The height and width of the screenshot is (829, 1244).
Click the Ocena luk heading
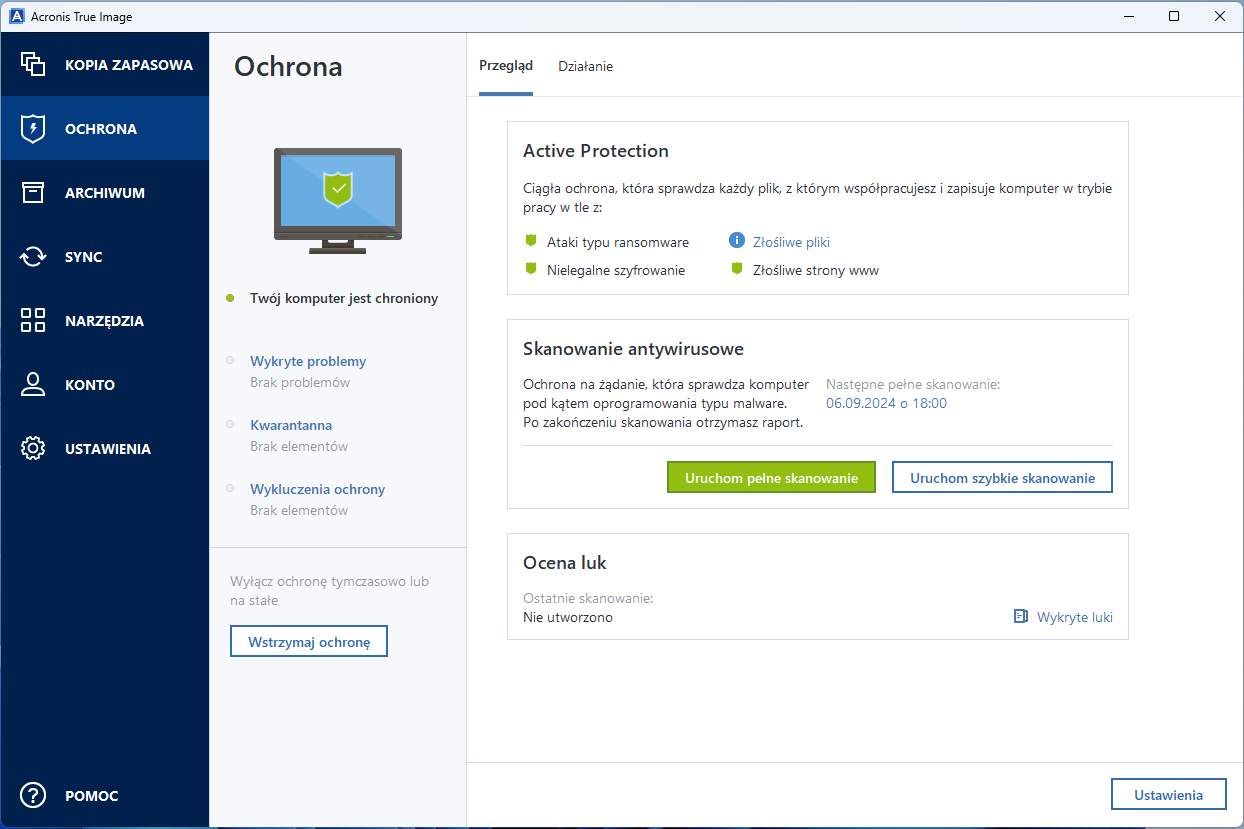coord(565,563)
